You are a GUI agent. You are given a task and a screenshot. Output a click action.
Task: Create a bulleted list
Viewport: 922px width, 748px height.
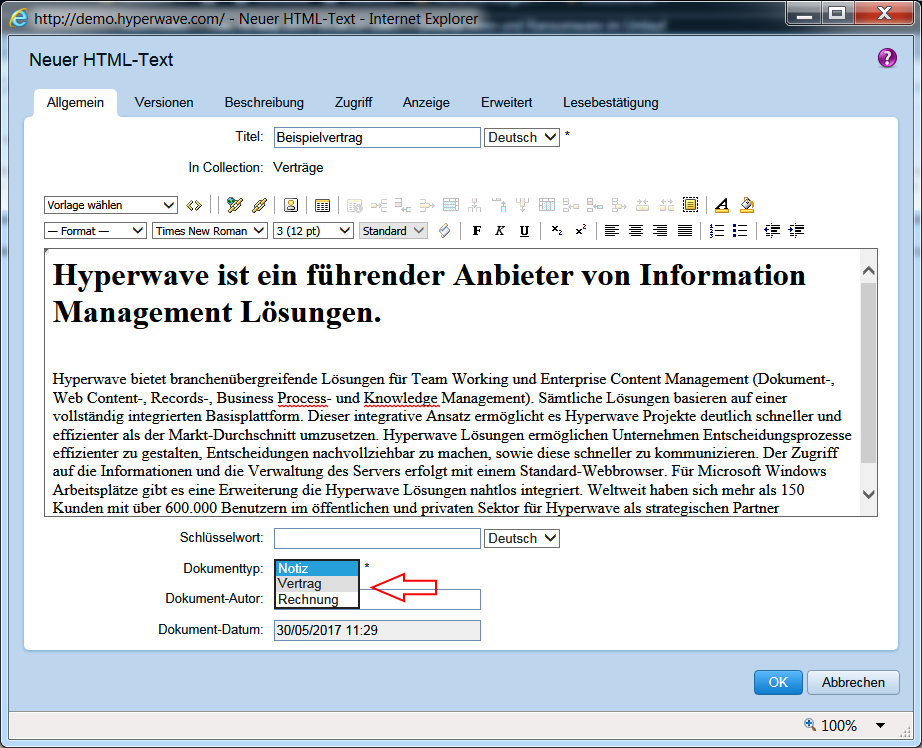tap(740, 231)
